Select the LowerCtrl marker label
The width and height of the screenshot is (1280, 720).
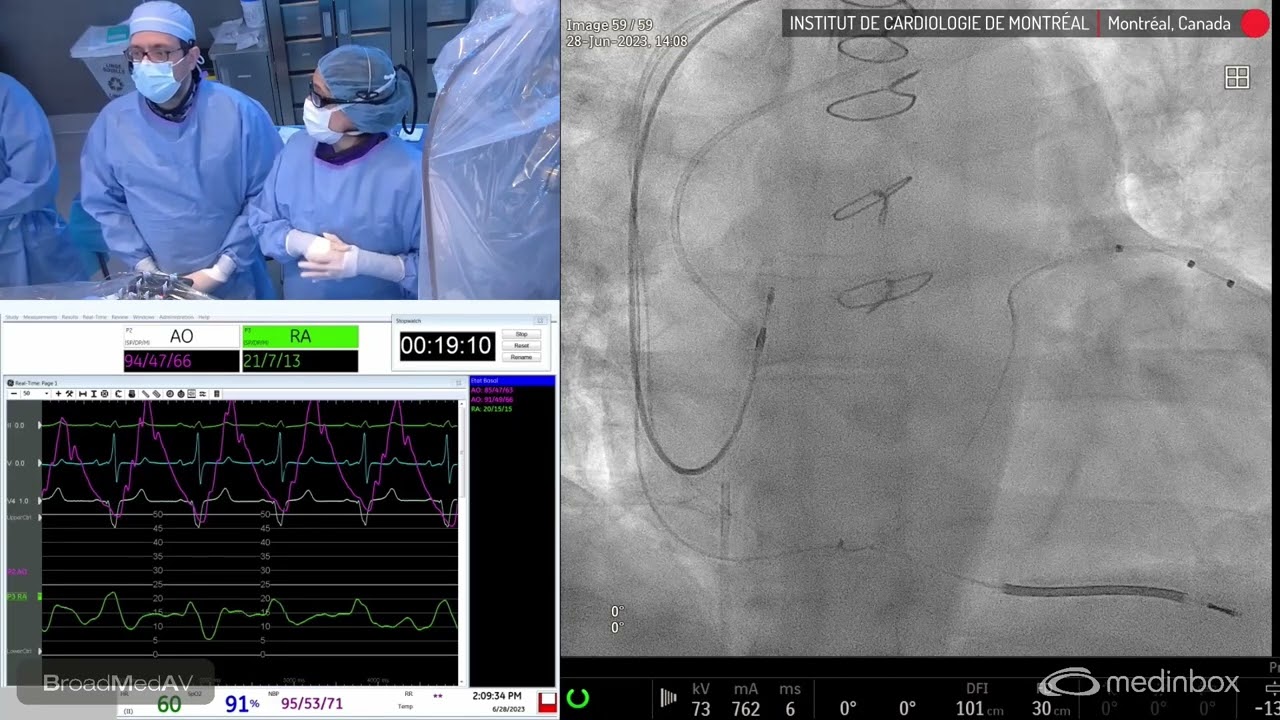pos(19,650)
